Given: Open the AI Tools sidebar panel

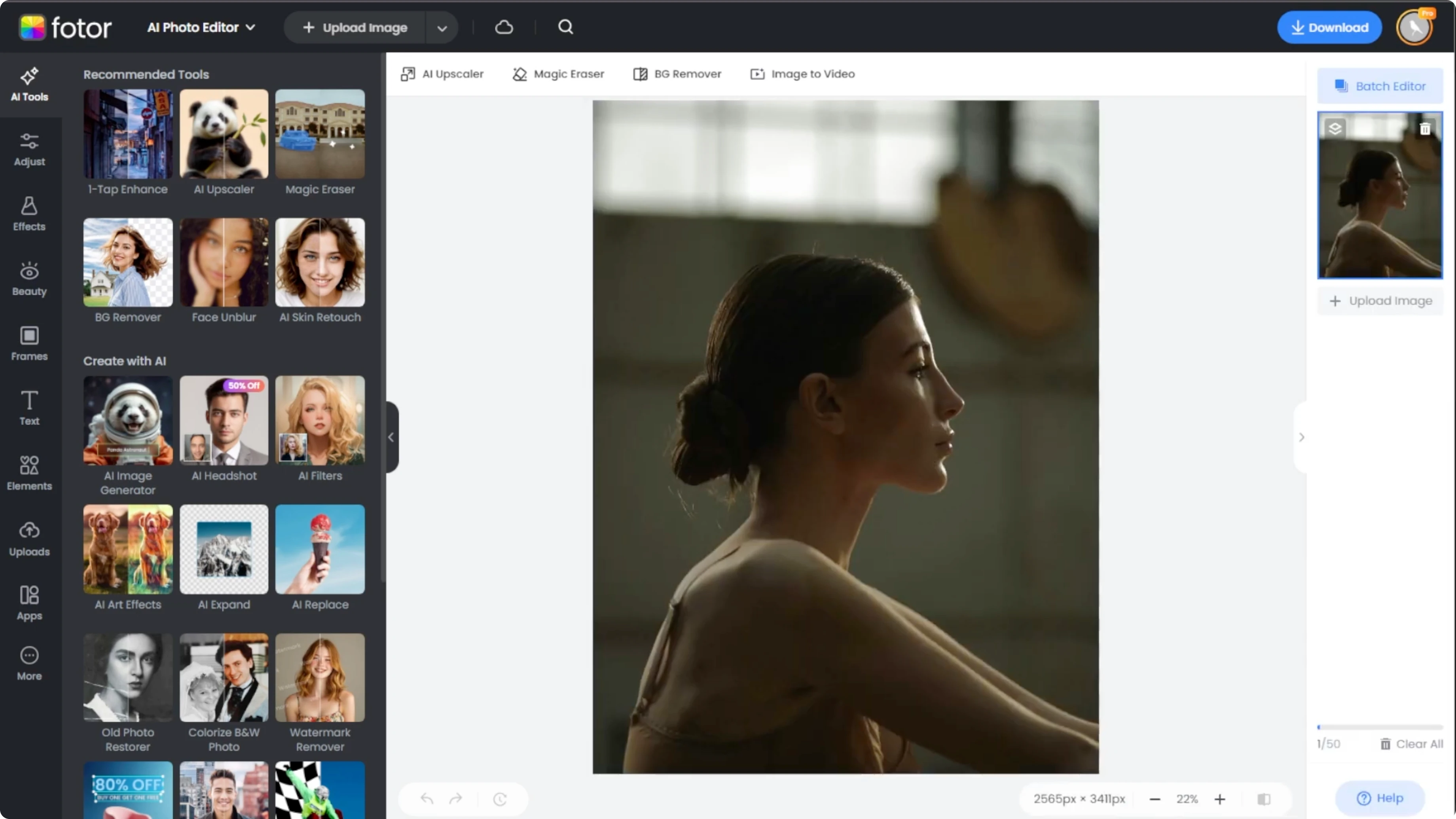Looking at the screenshot, I should 29,85.
